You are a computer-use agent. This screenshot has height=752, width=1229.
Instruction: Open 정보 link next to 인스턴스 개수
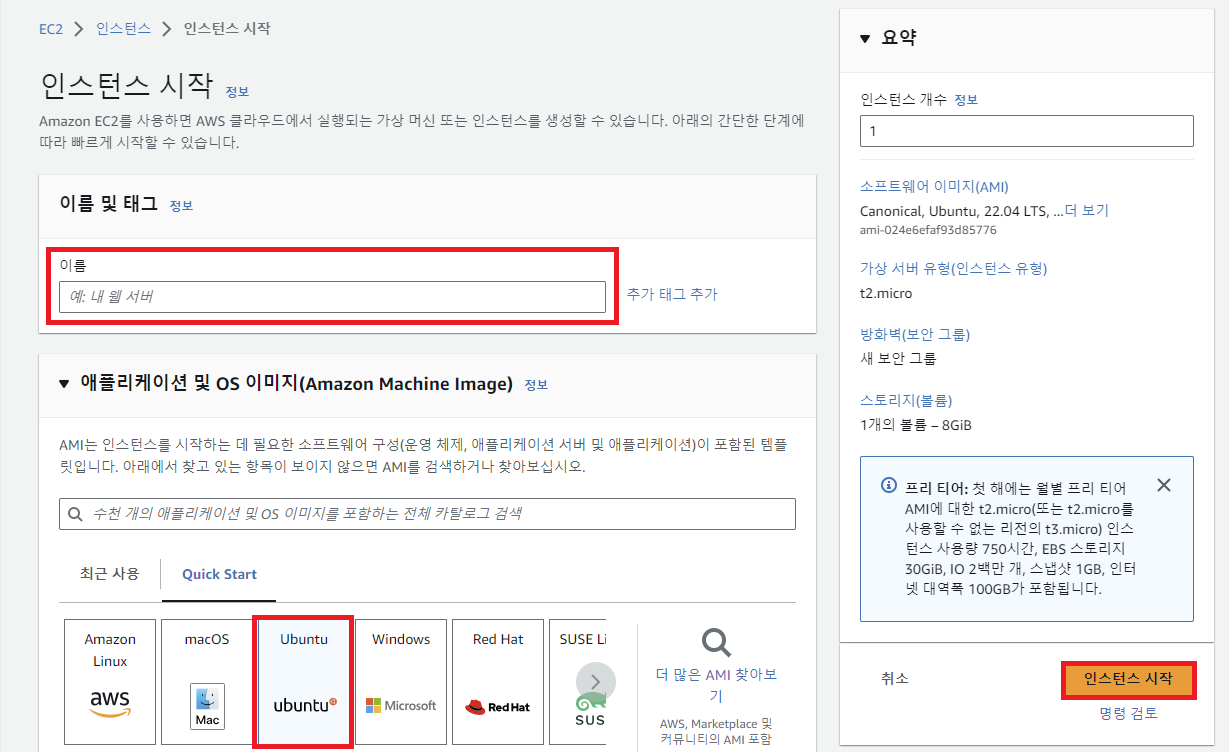966,100
